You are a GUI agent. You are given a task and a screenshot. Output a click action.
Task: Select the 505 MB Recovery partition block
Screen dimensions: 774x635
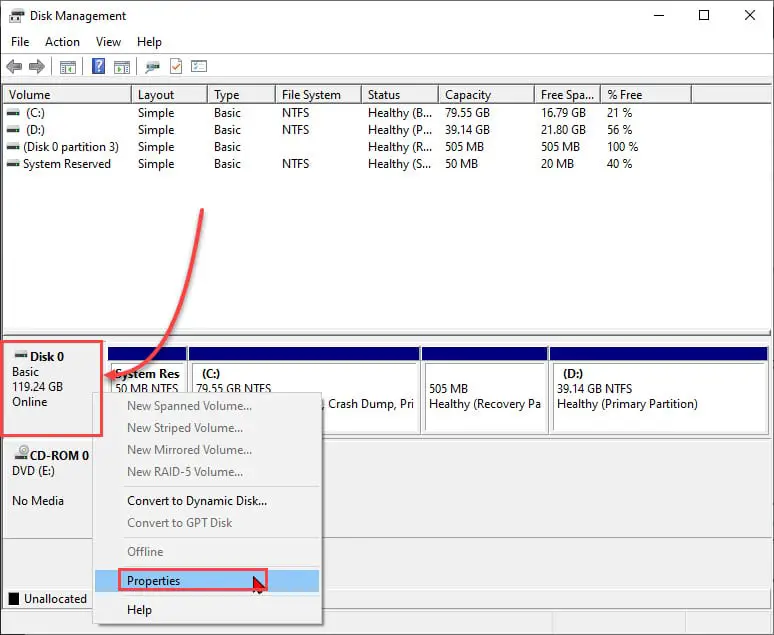484,395
